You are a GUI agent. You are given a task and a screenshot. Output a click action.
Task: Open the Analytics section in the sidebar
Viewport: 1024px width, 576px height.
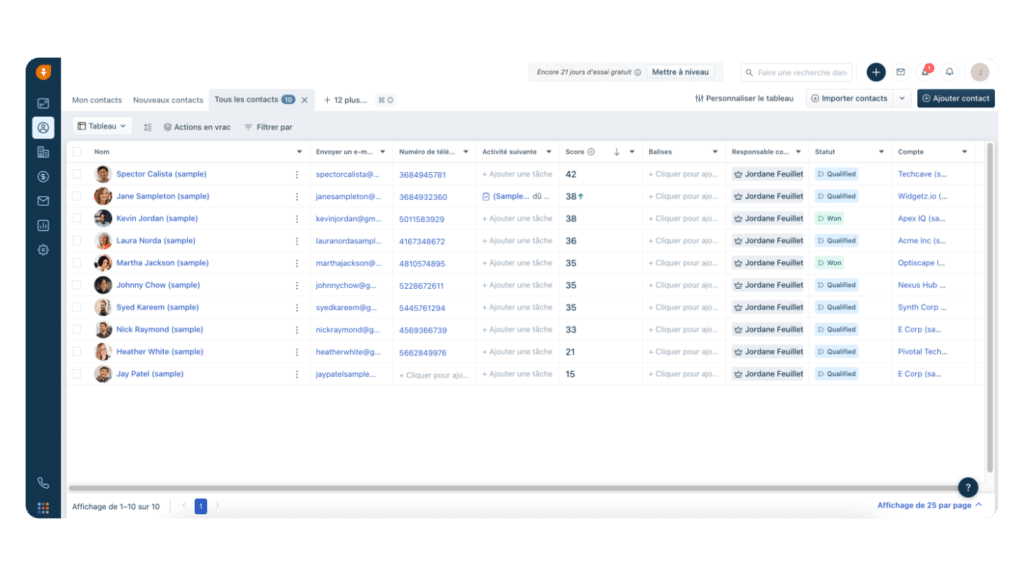click(42, 227)
